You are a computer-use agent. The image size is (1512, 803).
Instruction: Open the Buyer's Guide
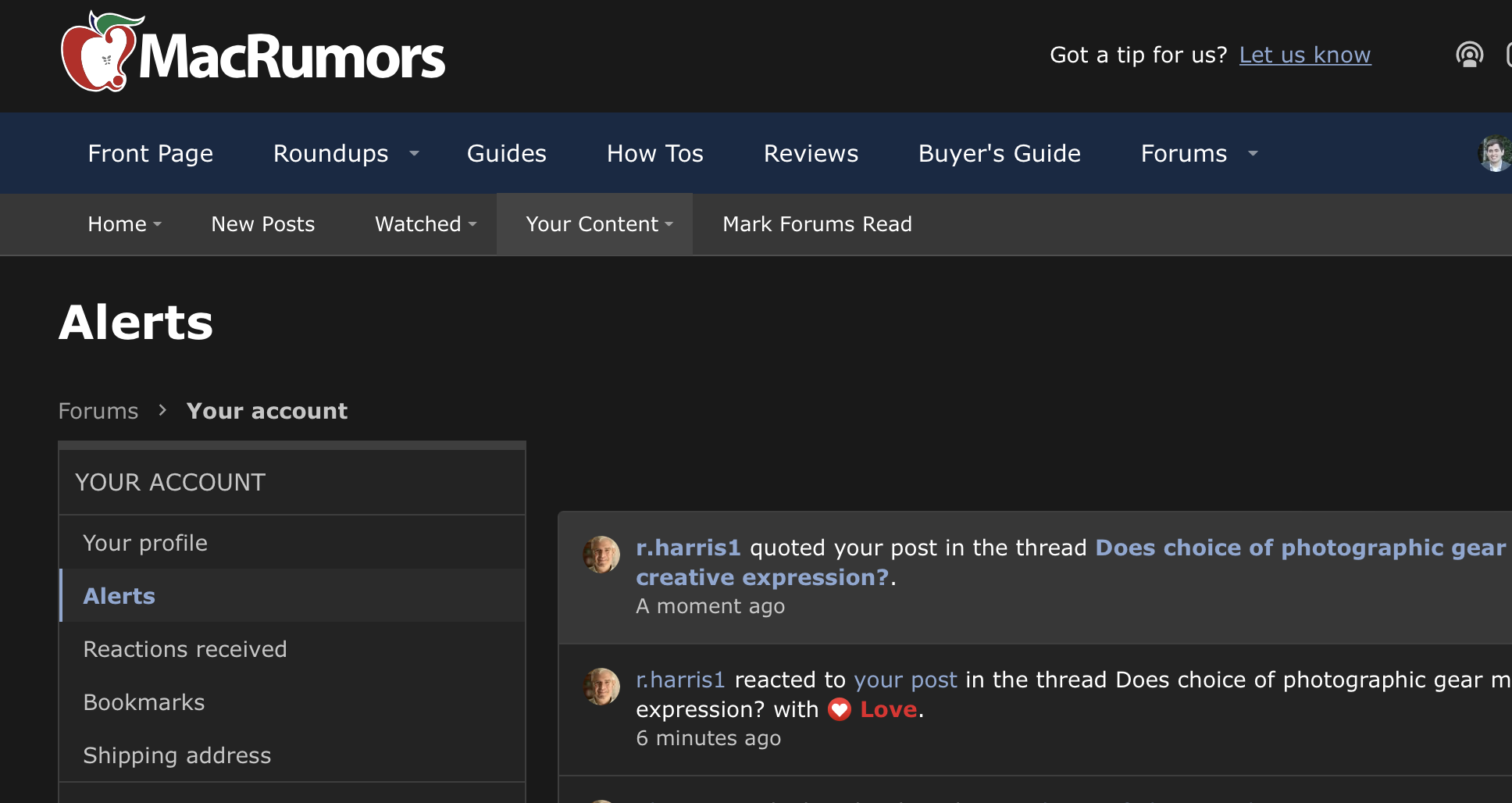point(1000,153)
